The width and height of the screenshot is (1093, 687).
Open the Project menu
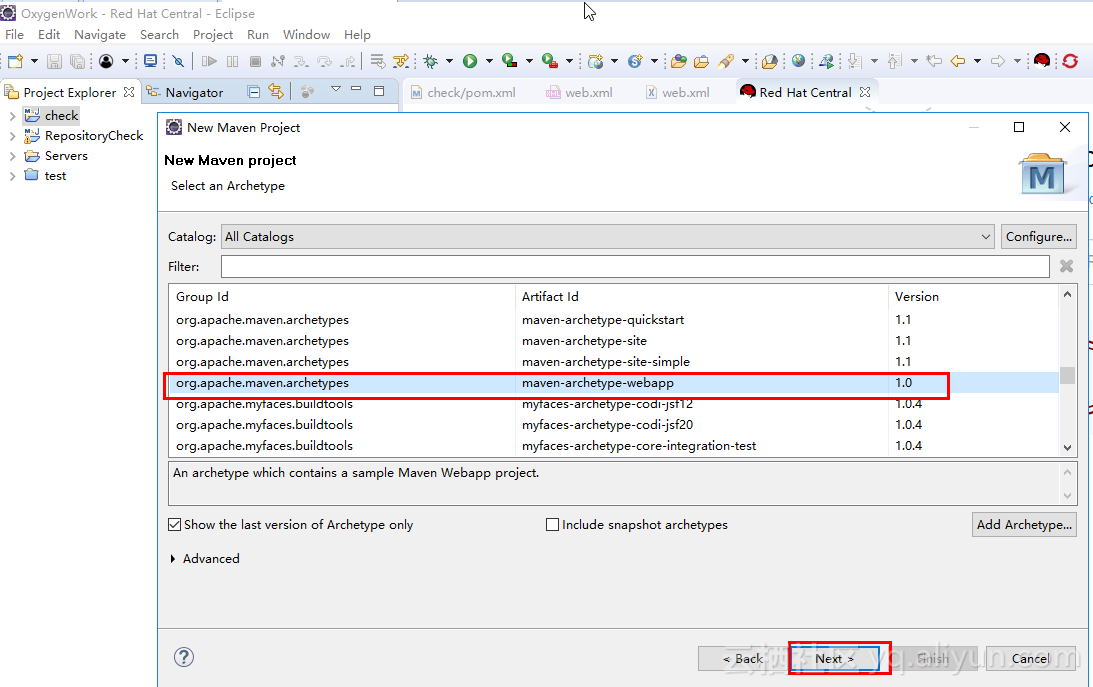[213, 35]
